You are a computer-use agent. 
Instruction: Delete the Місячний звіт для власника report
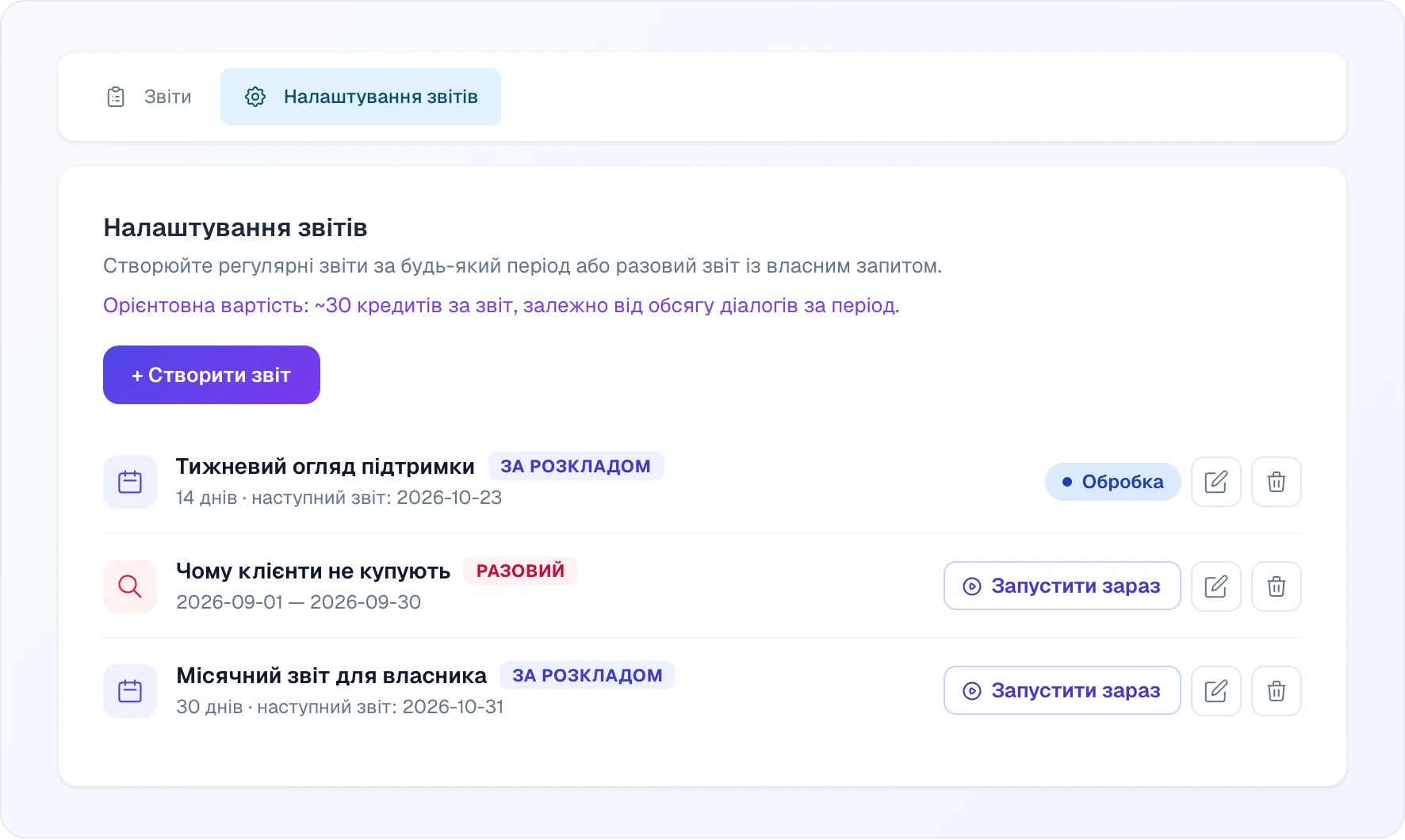[x=1277, y=691]
